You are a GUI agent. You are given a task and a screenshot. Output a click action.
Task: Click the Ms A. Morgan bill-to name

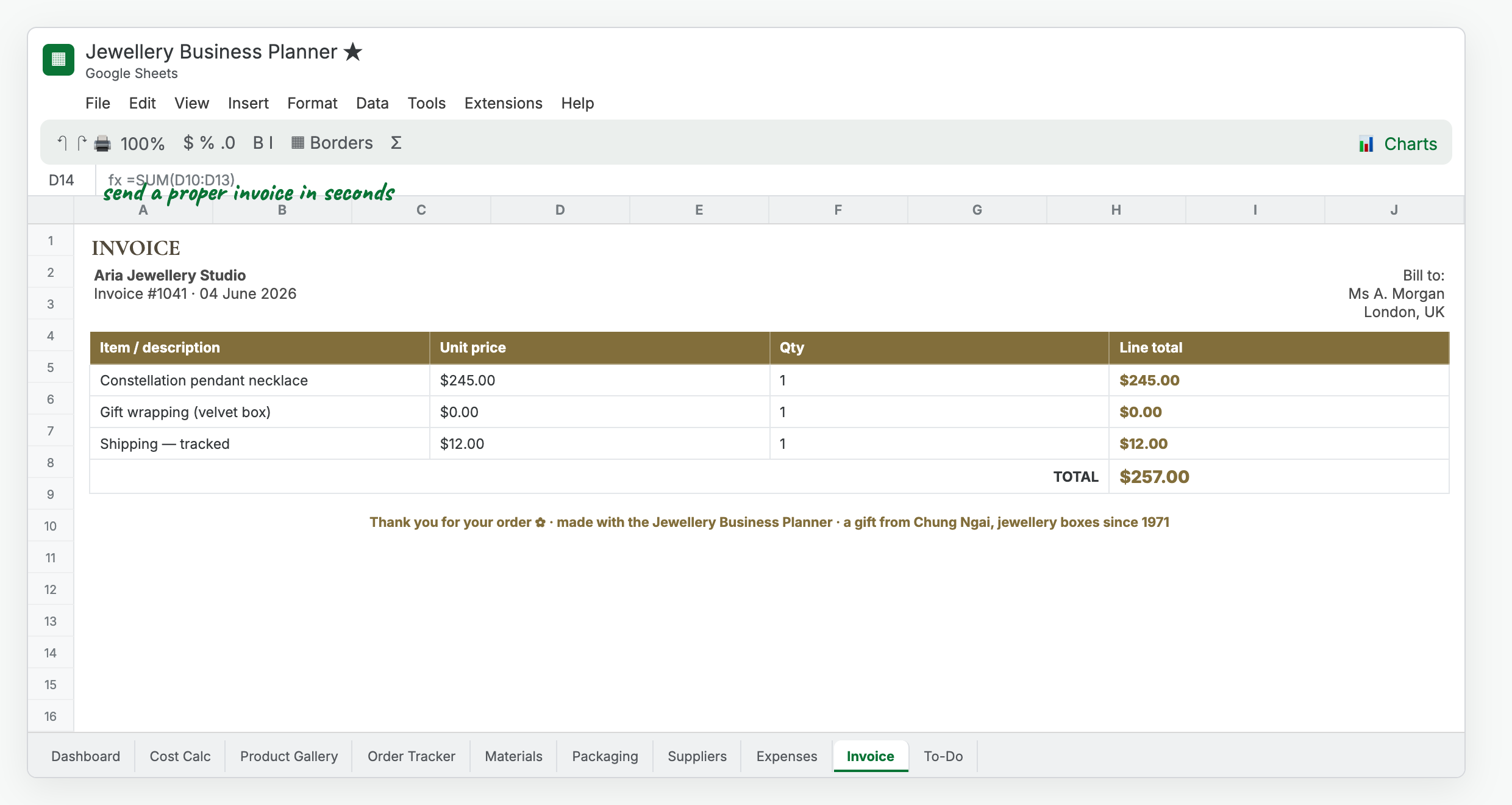pyautogui.click(x=1396, y=294)
